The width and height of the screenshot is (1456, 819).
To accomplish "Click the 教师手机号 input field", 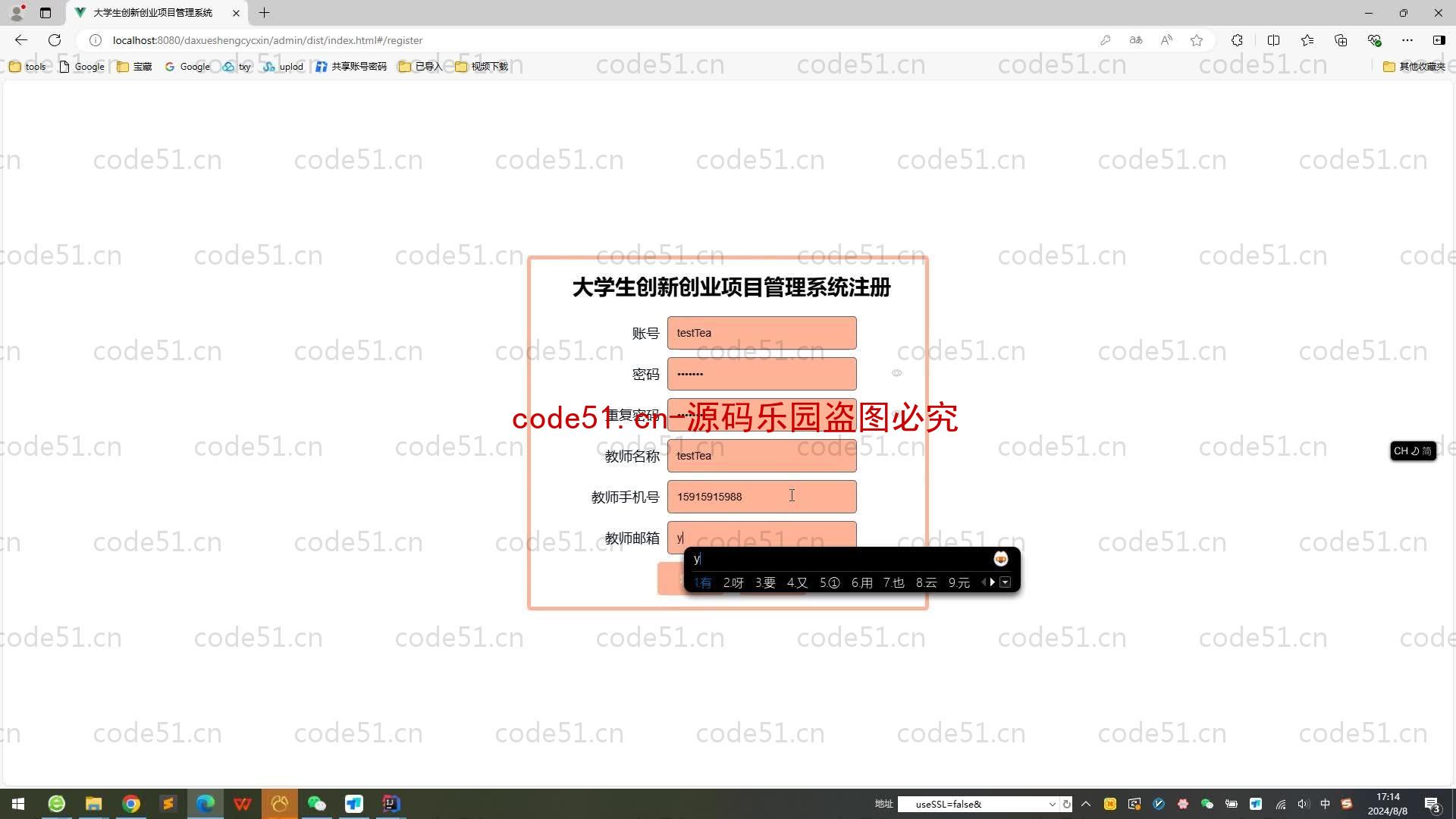I will (761, 497).
